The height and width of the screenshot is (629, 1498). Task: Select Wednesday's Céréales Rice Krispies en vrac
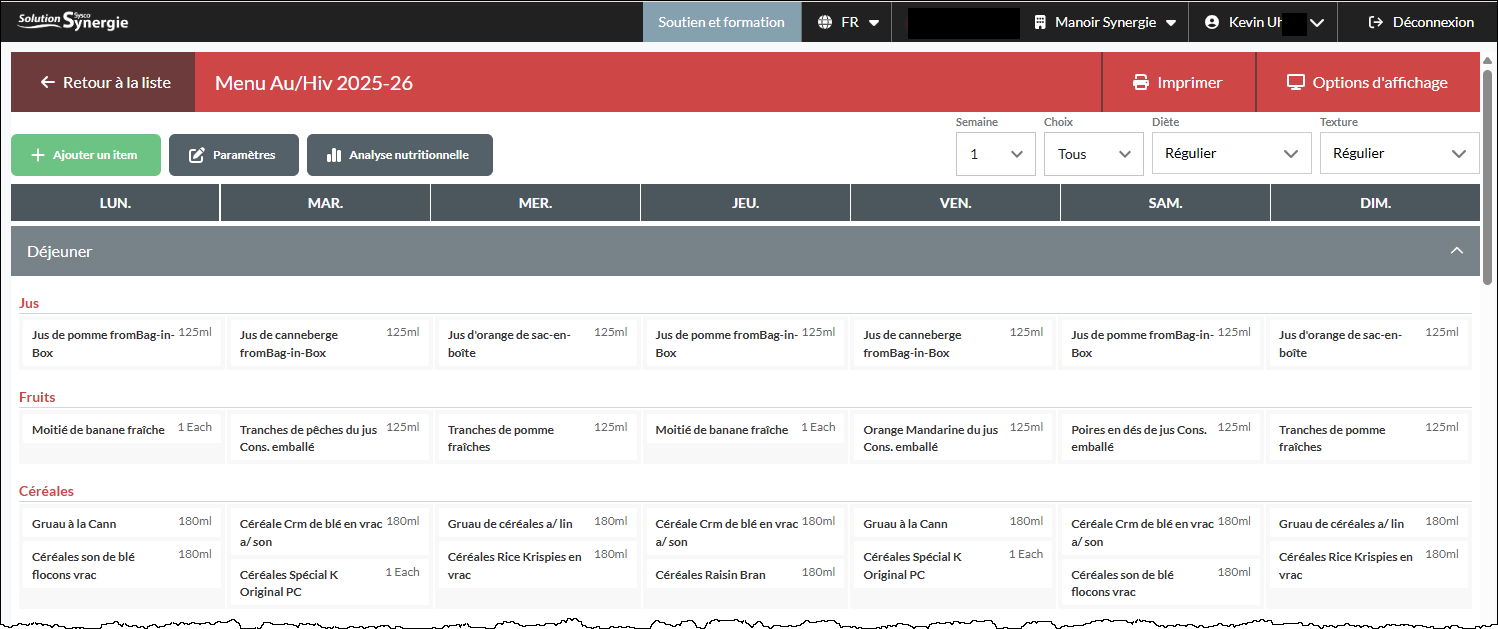[537, 565]
